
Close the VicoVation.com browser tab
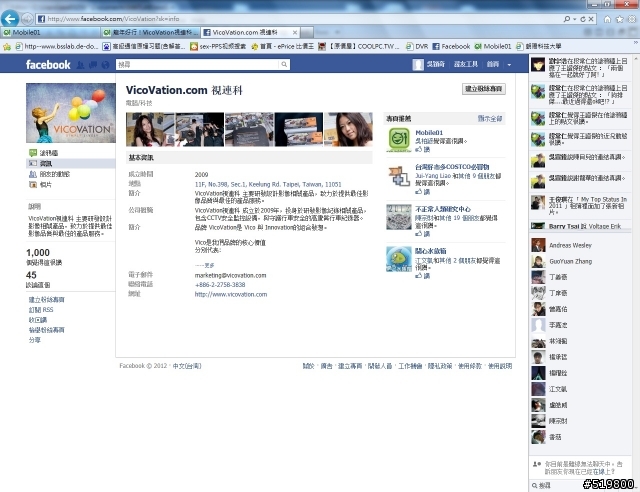coord(295,32)
